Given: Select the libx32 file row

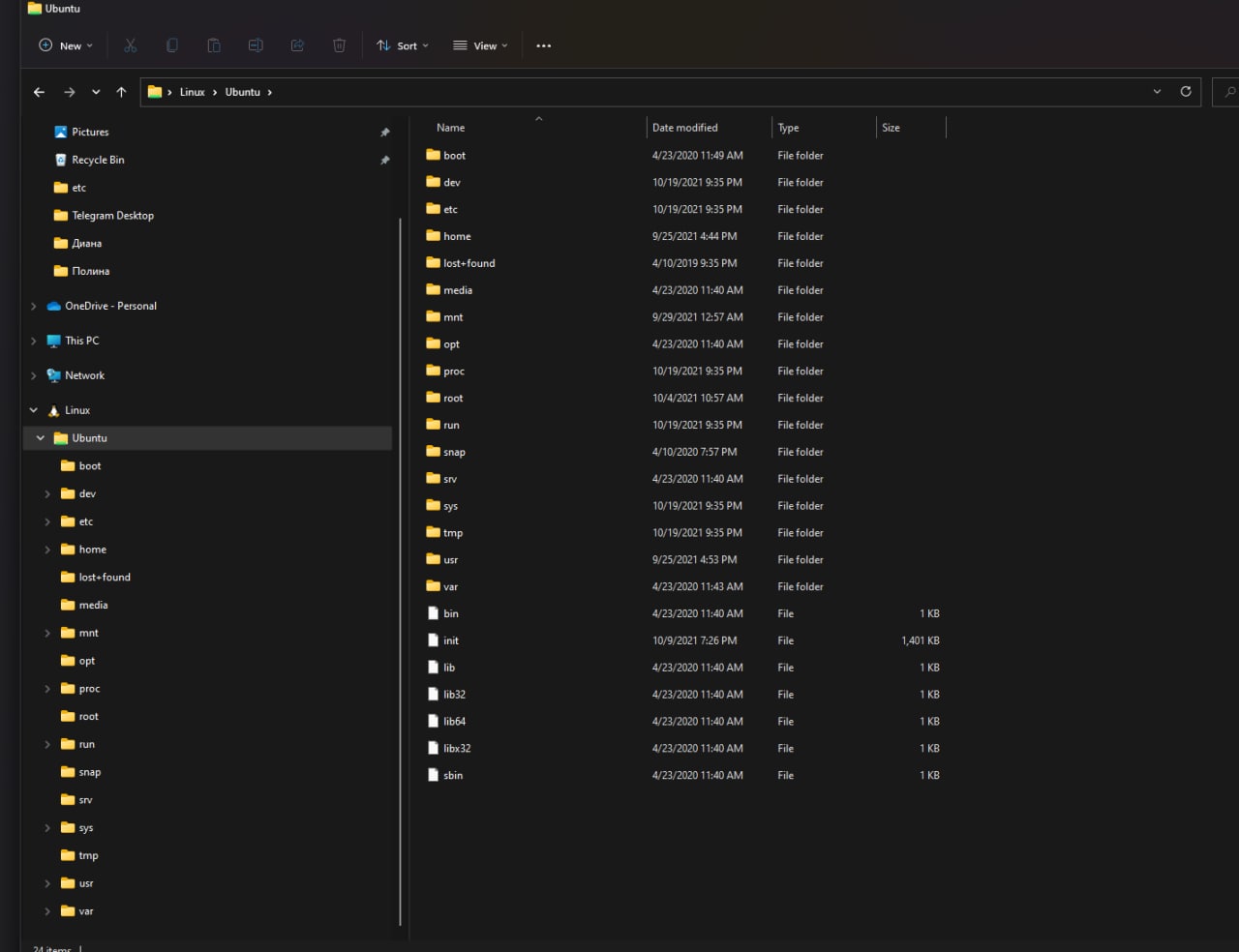Looking at the screenshot, I should click(x=682, y=749).
